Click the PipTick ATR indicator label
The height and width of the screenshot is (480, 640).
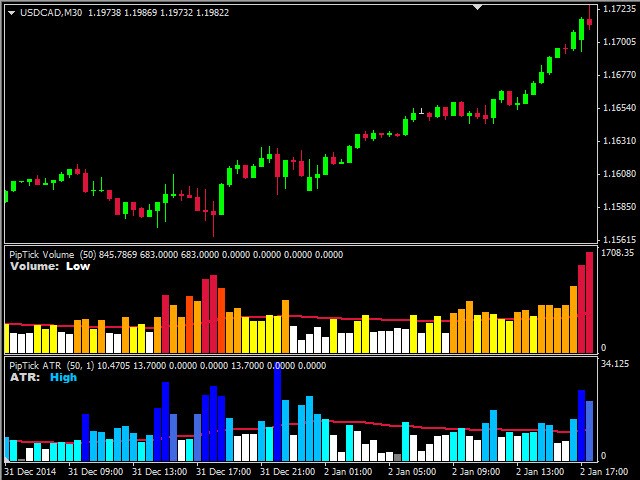(x=36, y=365)
